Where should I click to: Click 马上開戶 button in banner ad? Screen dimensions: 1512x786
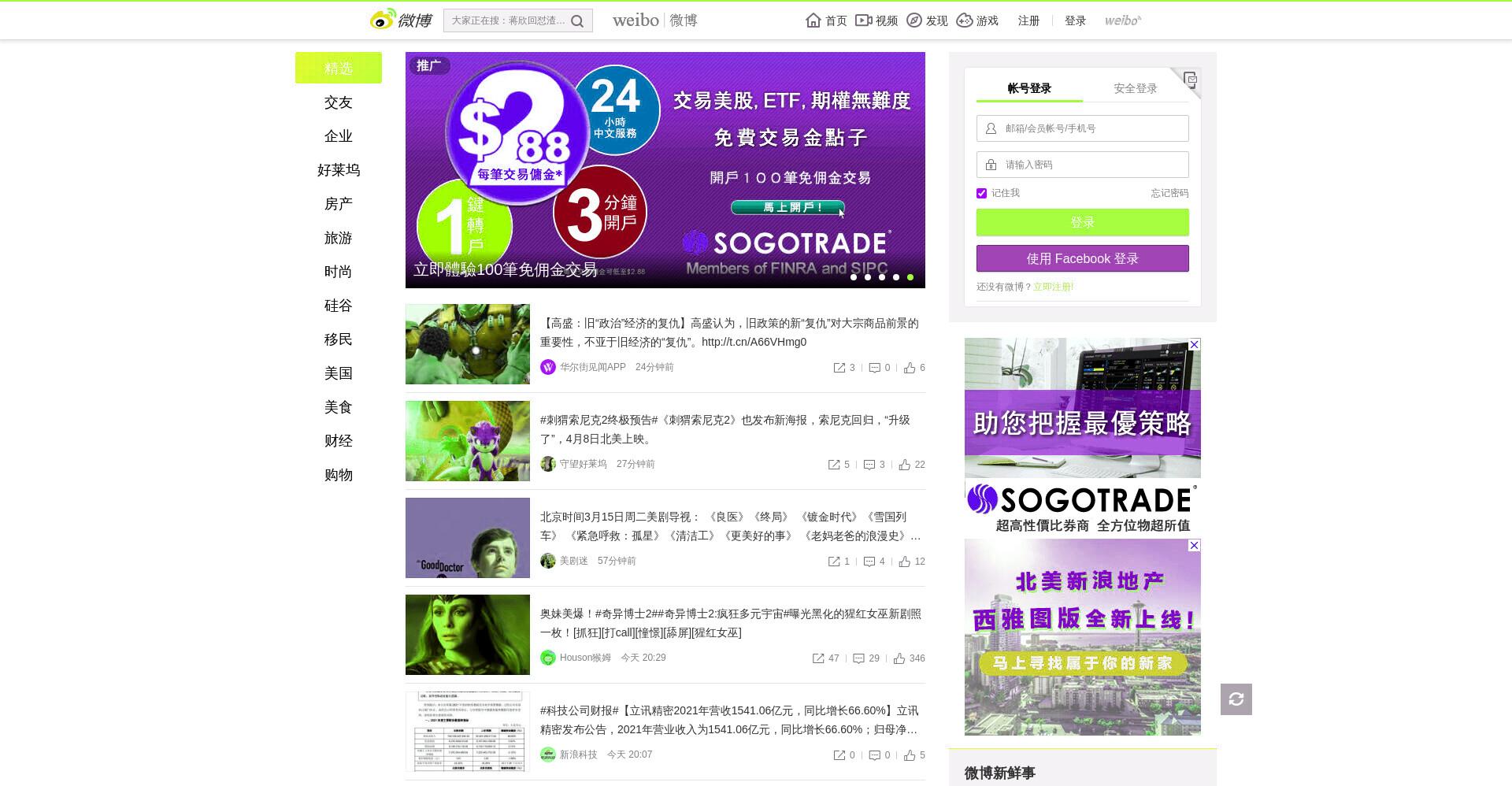[787, 207]
